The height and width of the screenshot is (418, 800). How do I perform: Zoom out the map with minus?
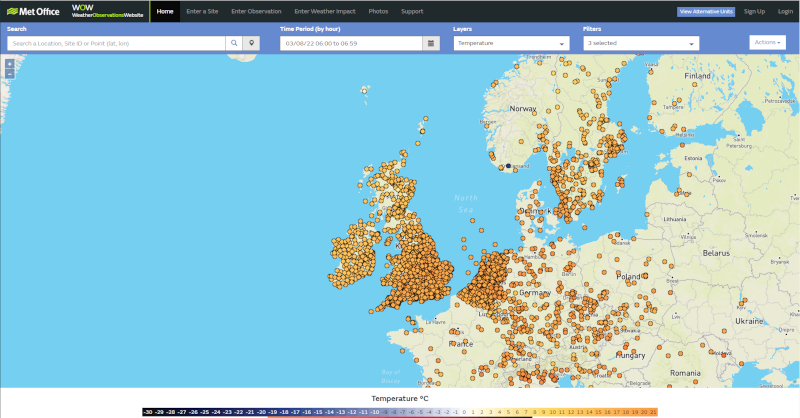tap(10, 74)
